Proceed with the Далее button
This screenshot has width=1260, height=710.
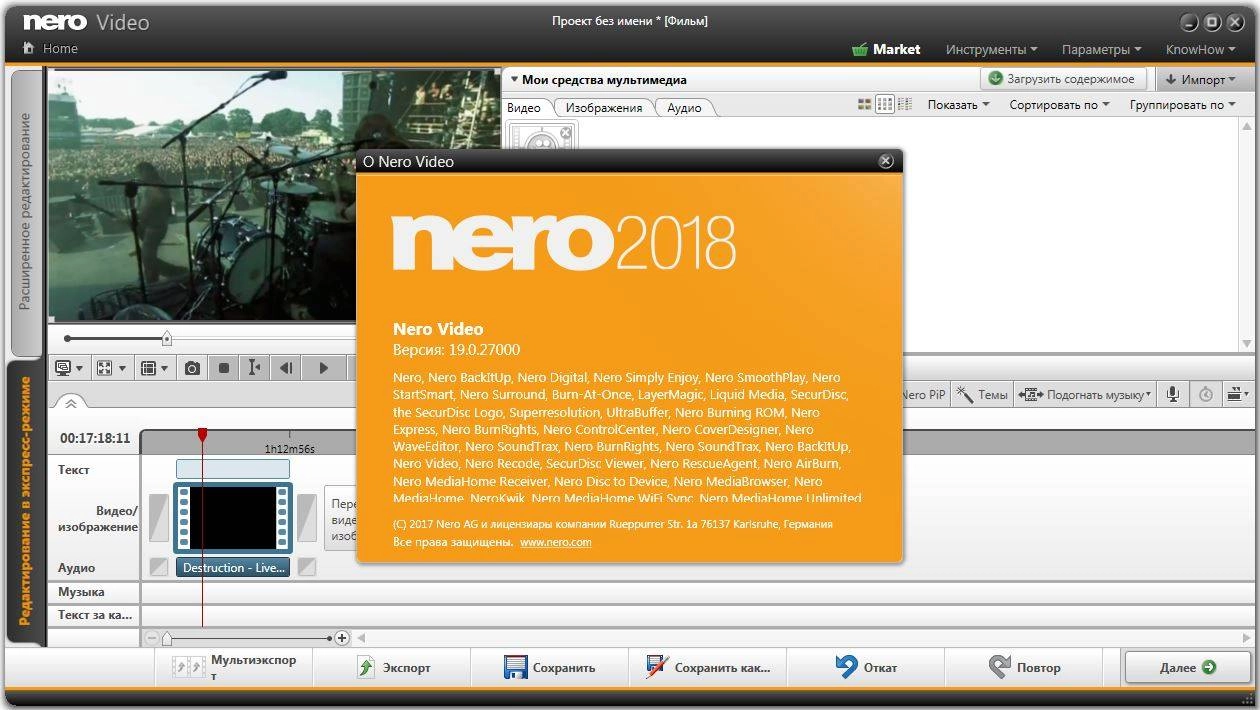click(1187, 667)
